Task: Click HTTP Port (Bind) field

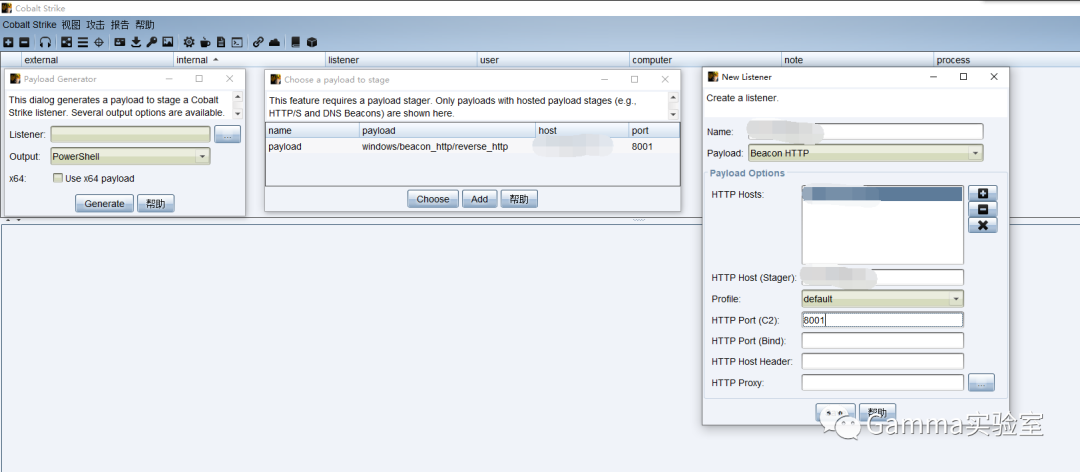Action: click(x=882, y=340)
